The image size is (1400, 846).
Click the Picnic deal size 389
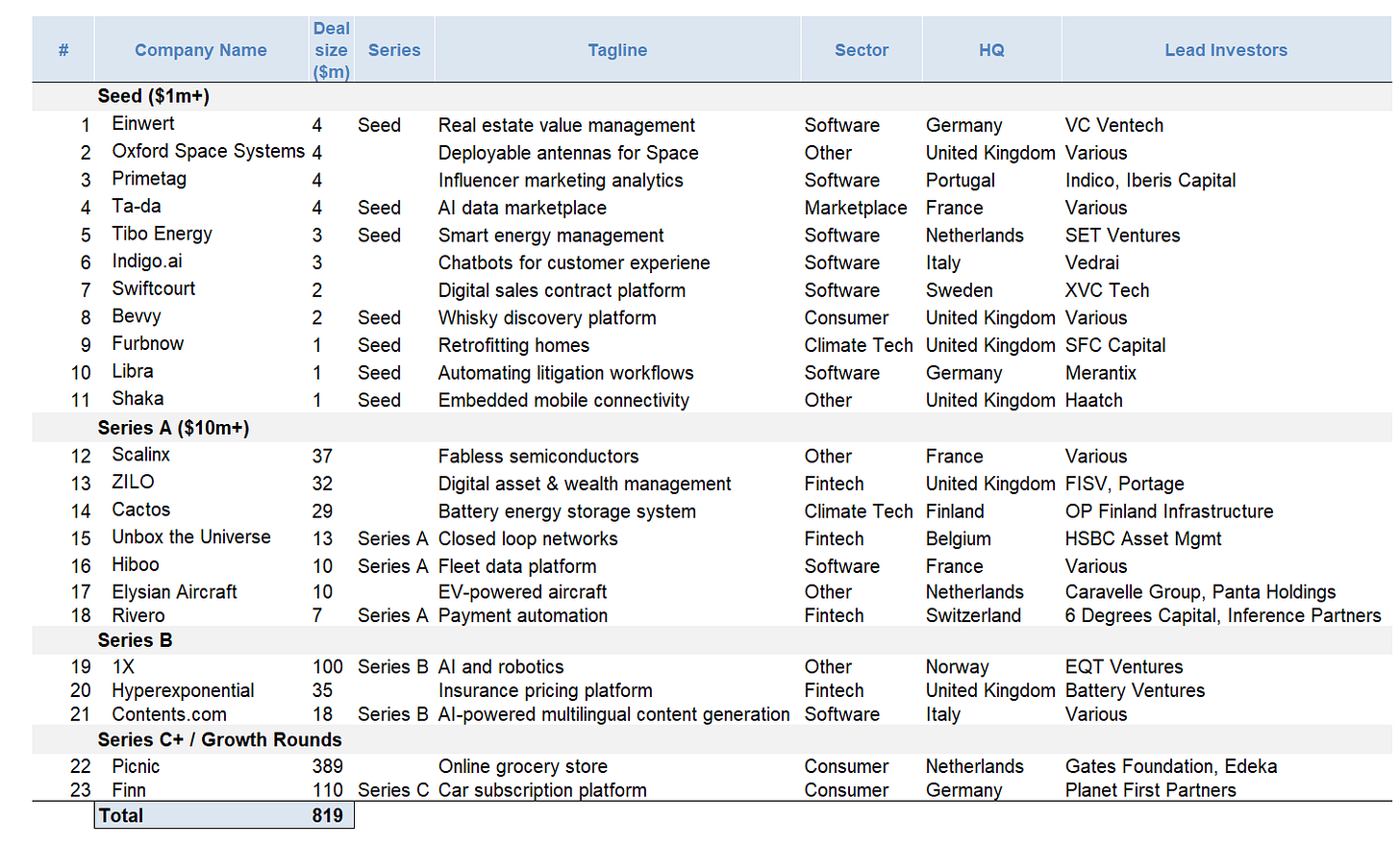coord(327,766)
